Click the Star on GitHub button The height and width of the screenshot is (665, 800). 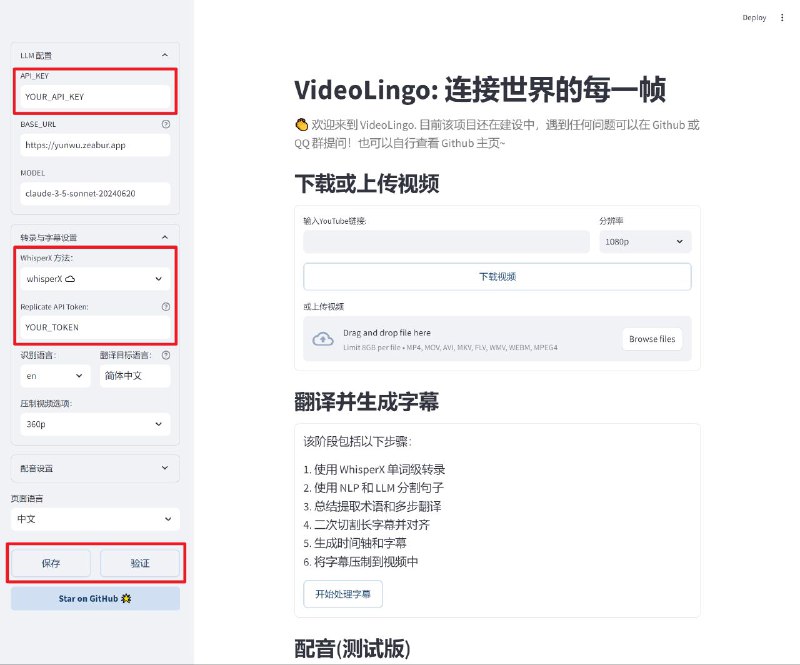tap(95, 599)
